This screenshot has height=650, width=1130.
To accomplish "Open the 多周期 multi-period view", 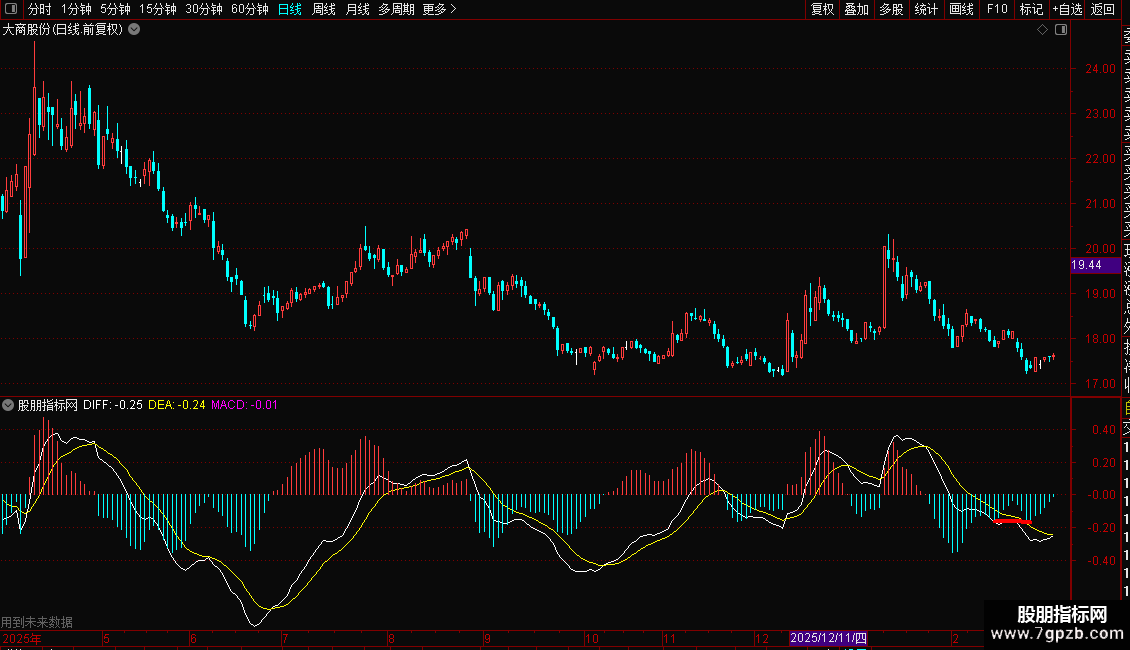I will [396, 9].
